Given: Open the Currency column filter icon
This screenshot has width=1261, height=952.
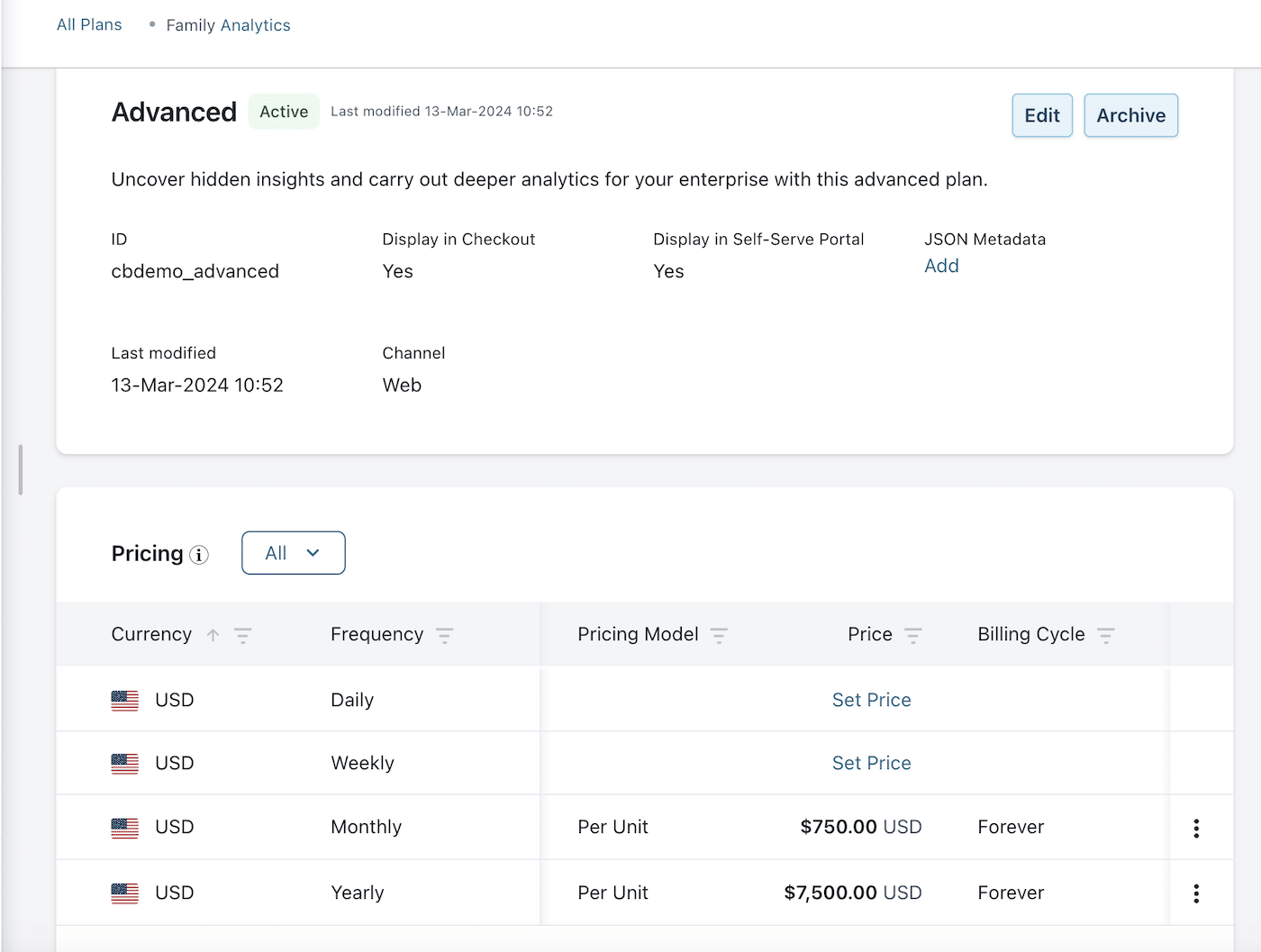Looking at the screenshot, I should [x=243, y=635].
